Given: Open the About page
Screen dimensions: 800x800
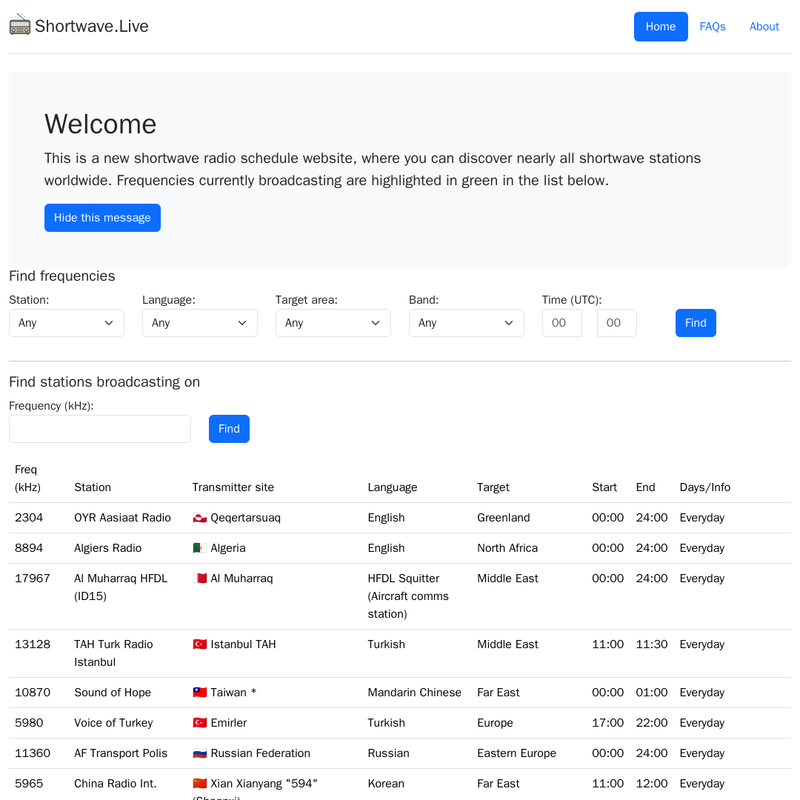Looking at the screenshot, I should click(x=764, y=26).
